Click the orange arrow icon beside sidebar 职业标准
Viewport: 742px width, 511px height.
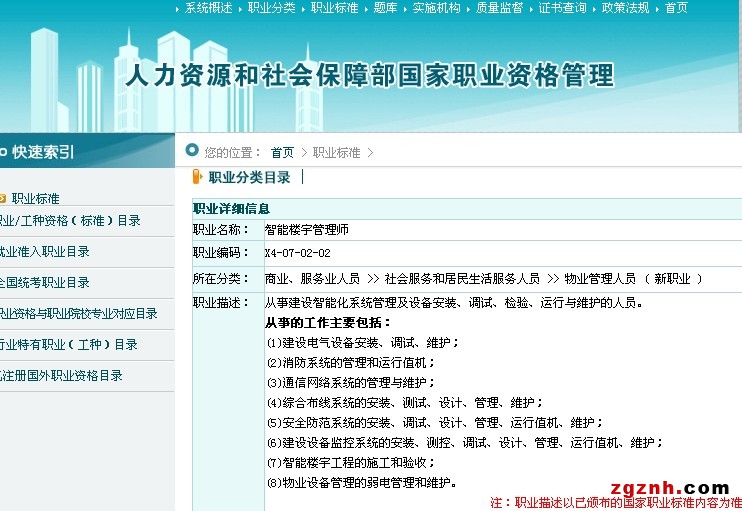point(3,199)
